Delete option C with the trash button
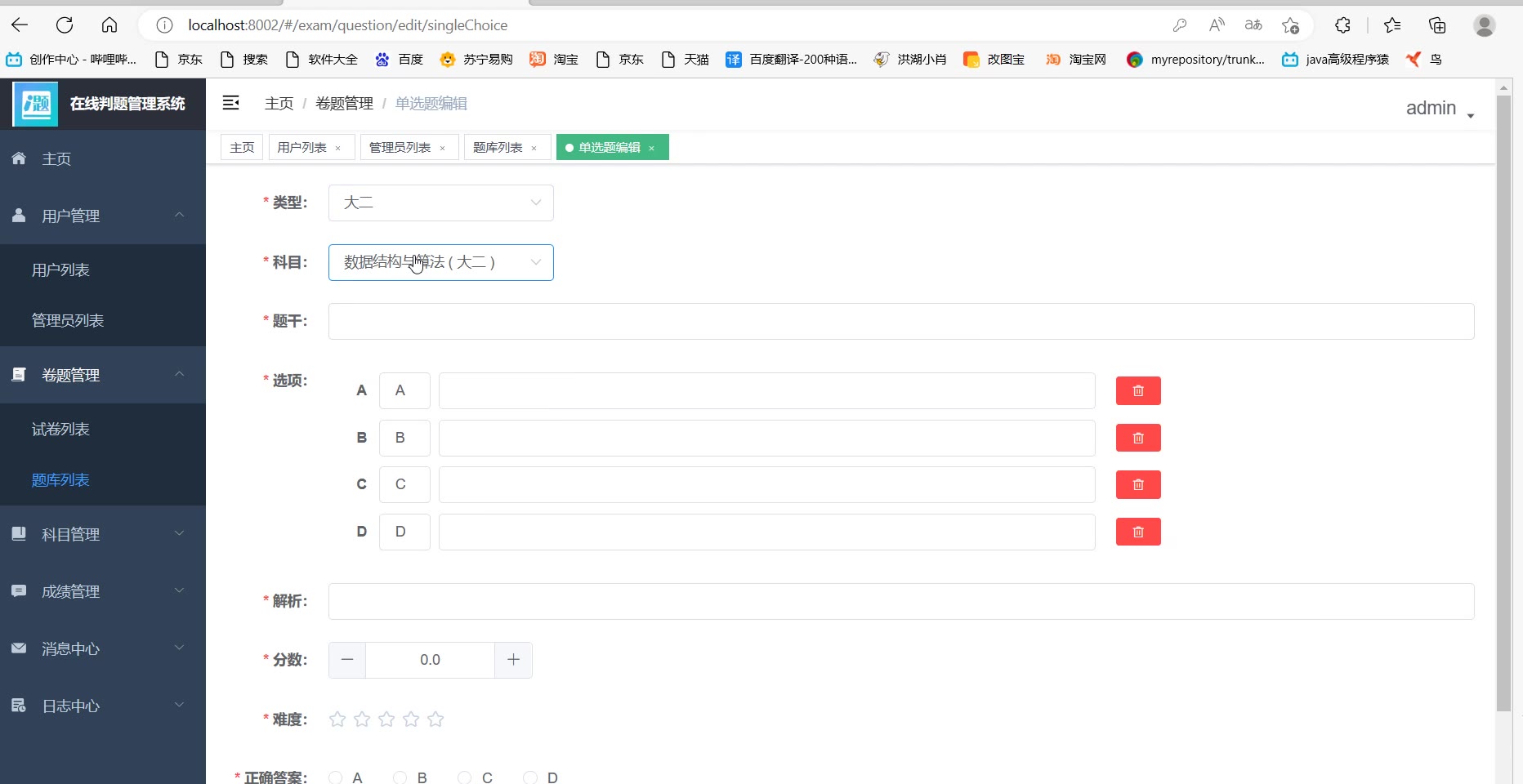 (1138, 485)
